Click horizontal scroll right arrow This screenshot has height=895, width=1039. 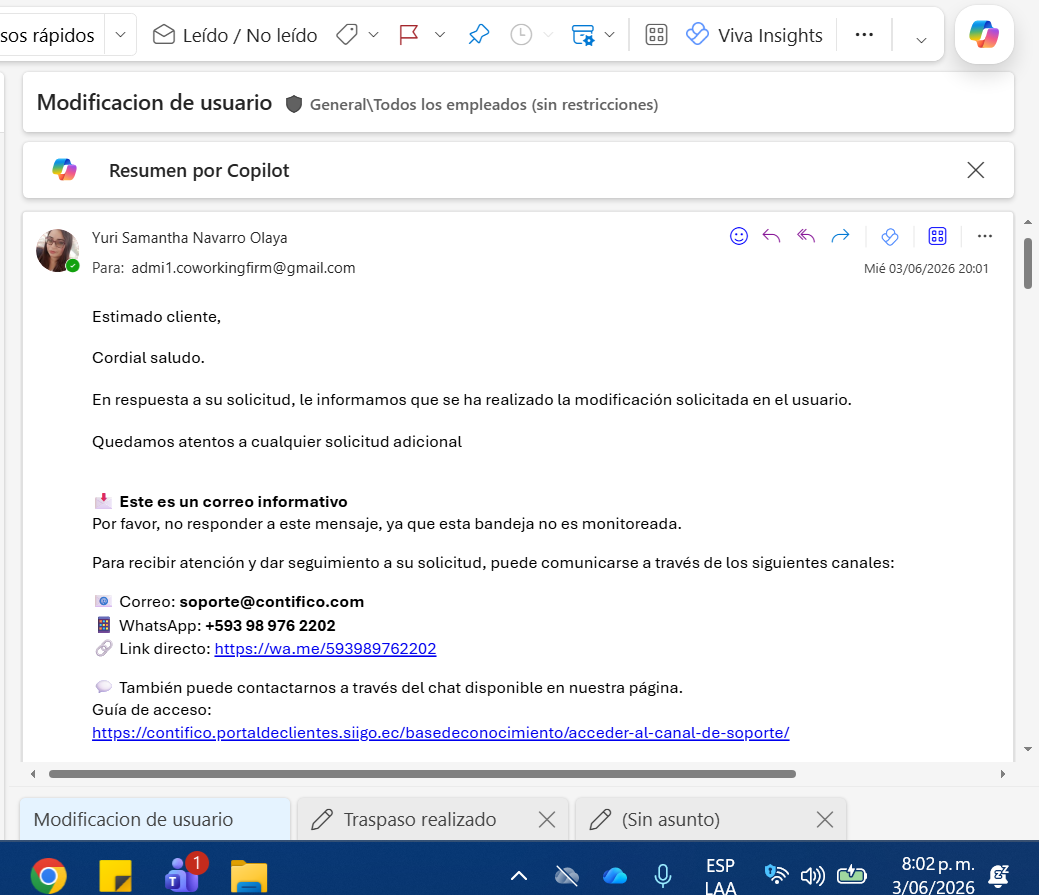[1003, 774]
